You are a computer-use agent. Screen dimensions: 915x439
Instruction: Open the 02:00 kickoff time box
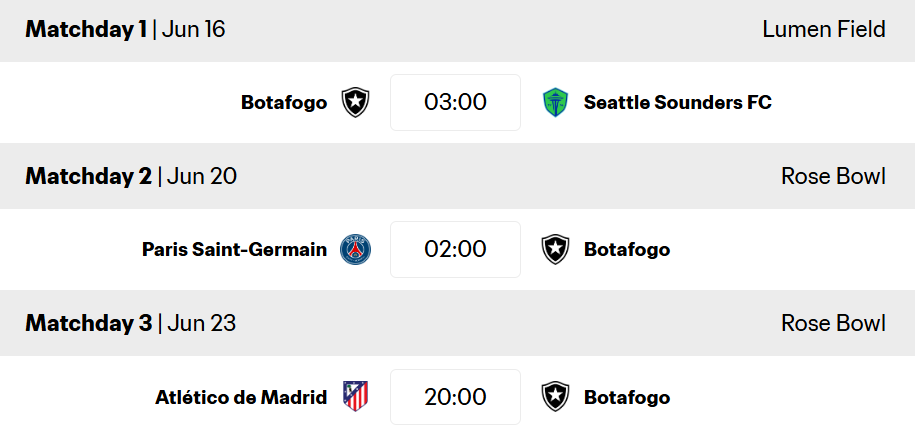point(455,249)
